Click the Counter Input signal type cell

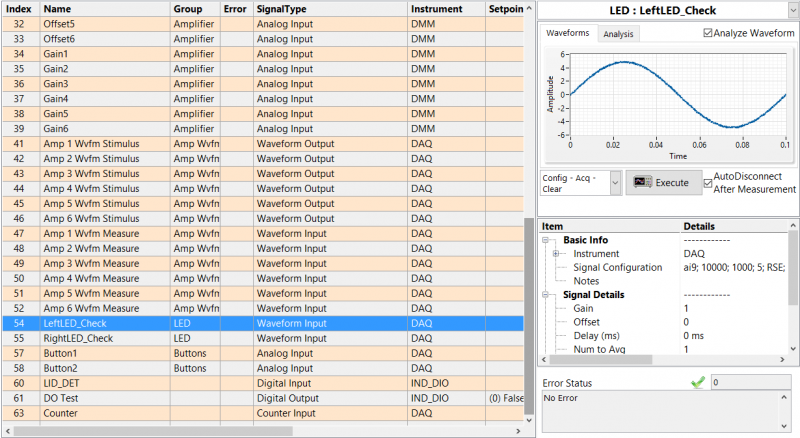(x=330, y=413)
